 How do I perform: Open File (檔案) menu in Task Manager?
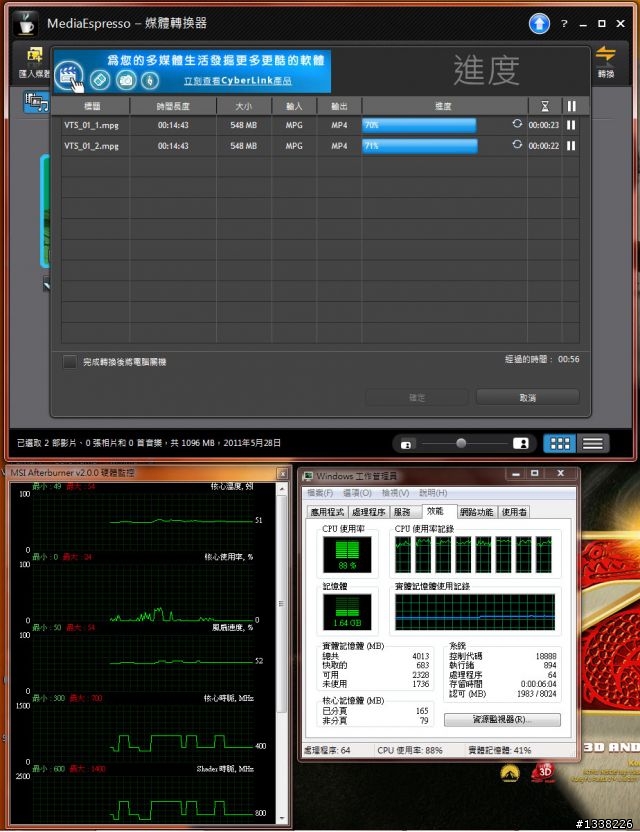pyautogui.click(x=320, y=493)
